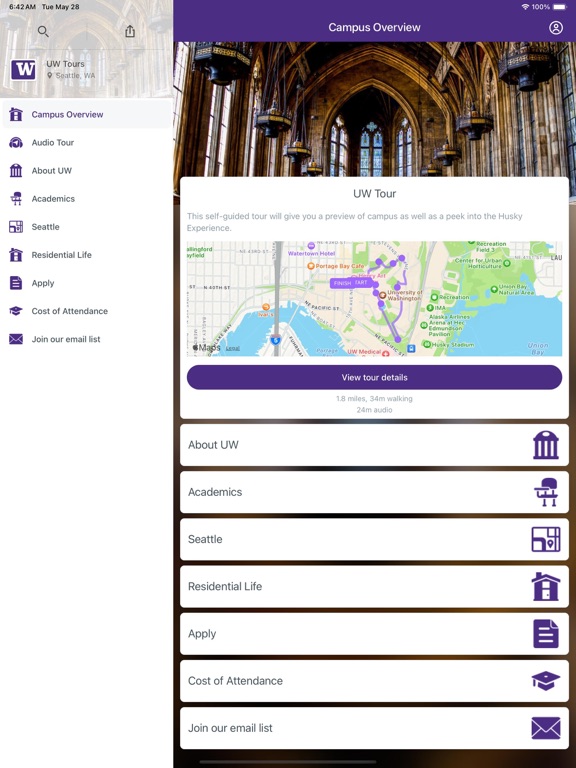Tap the '24m audio' text
This screenshot has height=768, width=576.
(x=374, y=410)
